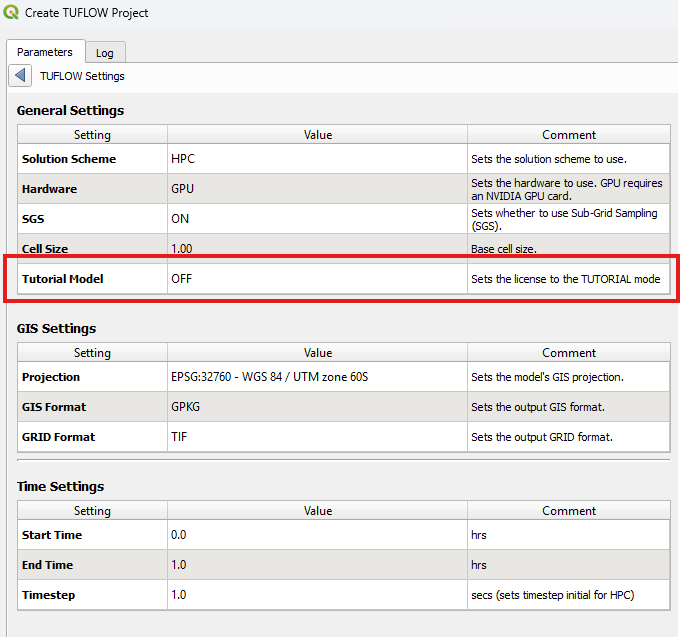
Task: Click the Timestep value field
Action: point(317,595)
